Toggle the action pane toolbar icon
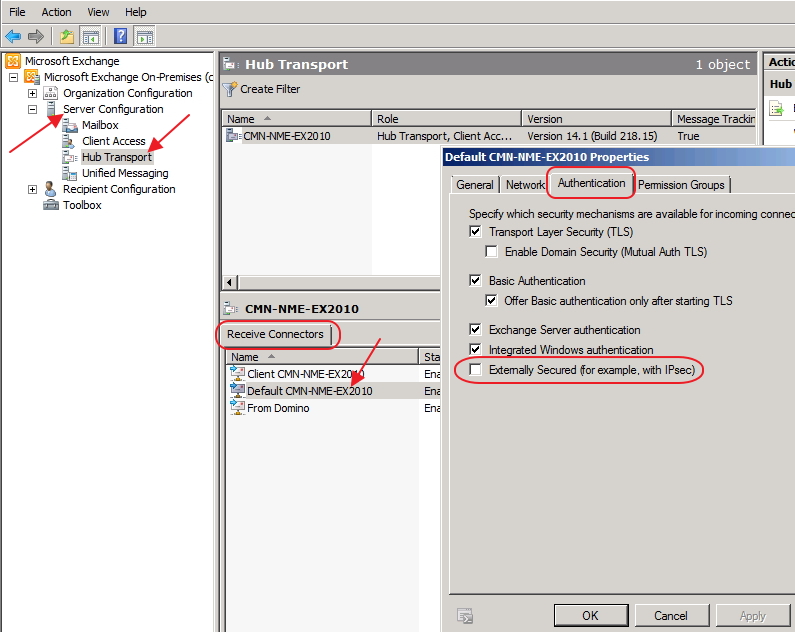 tap(145, 36)
